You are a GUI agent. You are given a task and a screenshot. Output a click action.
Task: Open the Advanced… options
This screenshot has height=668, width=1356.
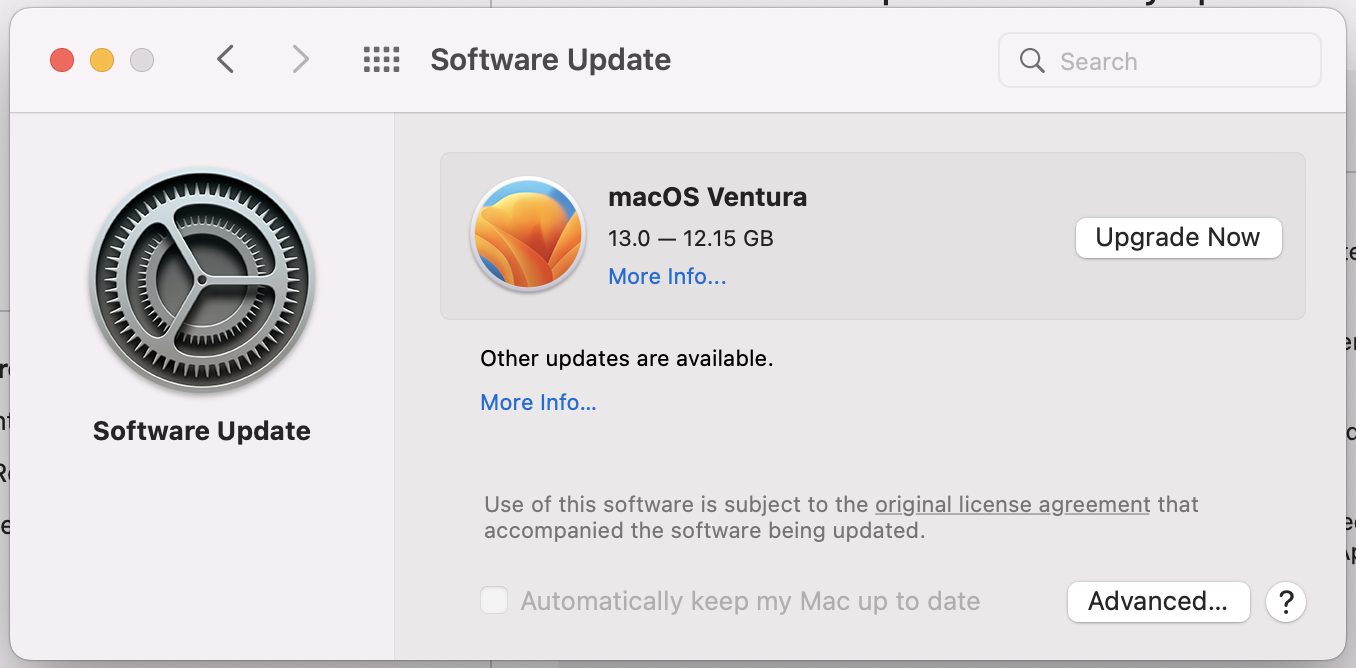1158,602
